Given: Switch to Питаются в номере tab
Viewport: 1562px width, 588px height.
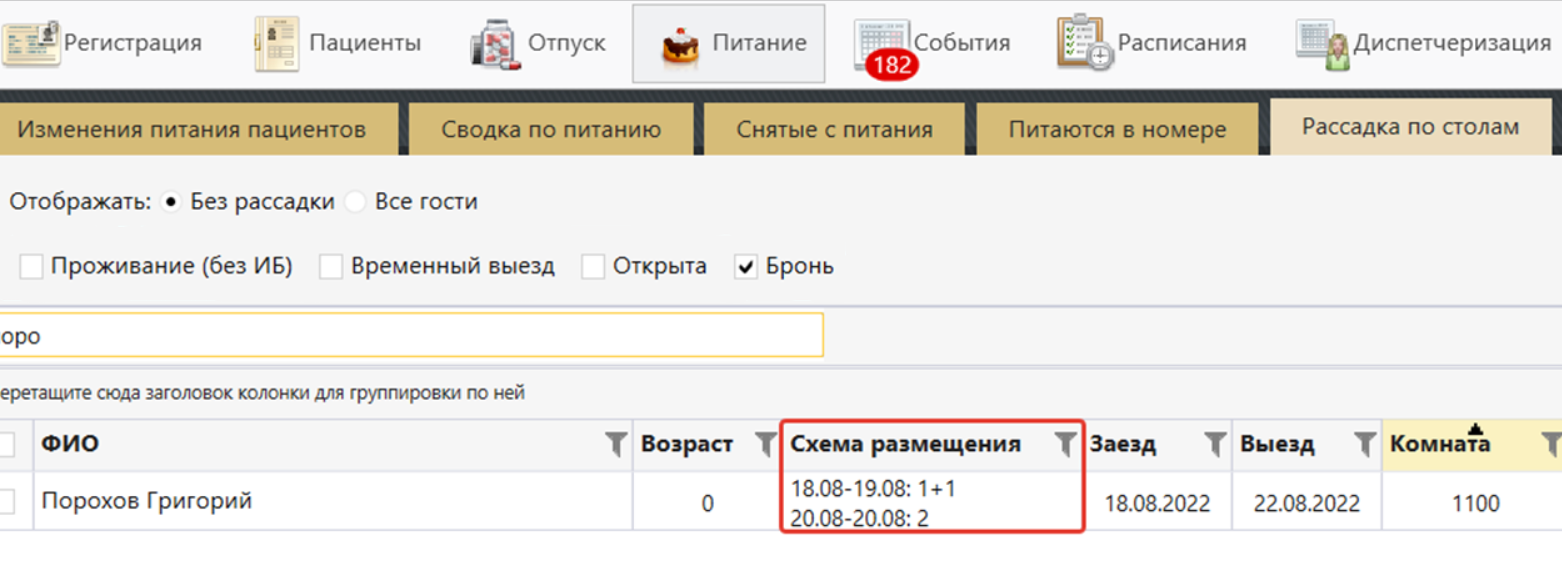Looking at the screenshot, I should (1117, 130).
